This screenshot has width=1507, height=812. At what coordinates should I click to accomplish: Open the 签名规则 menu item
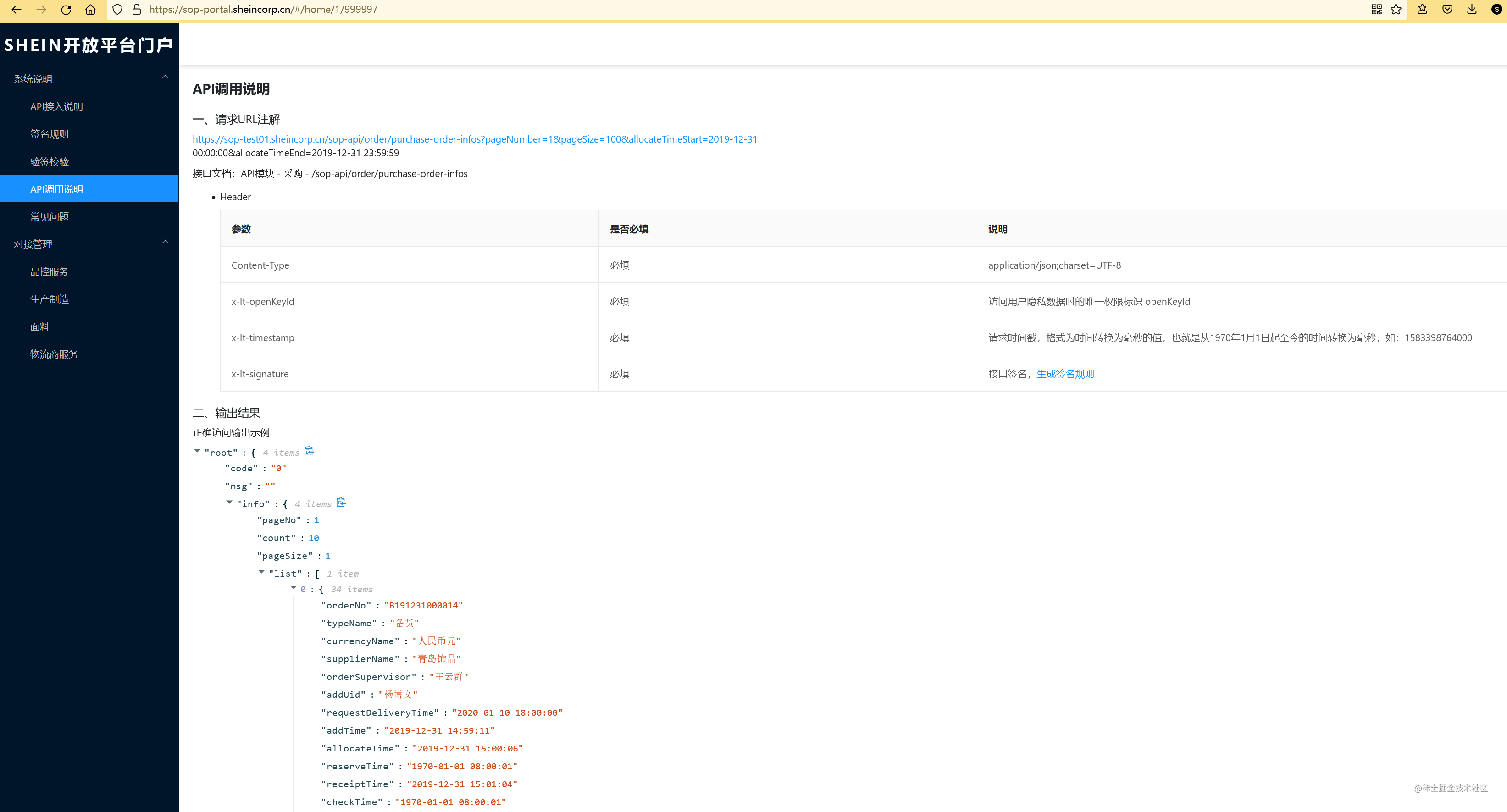[x=49, y=134]
